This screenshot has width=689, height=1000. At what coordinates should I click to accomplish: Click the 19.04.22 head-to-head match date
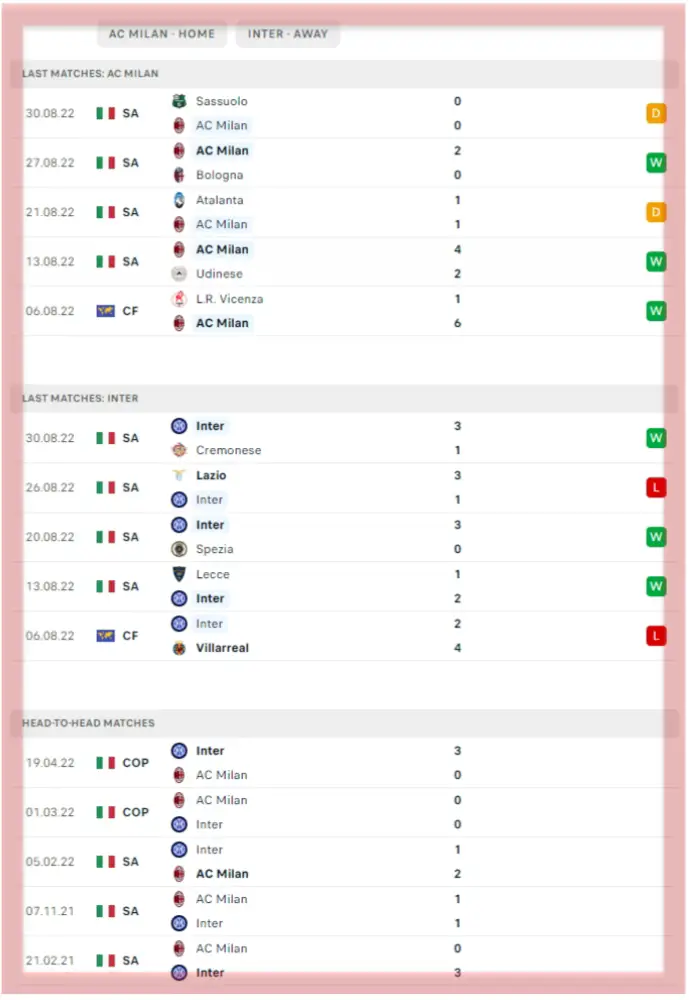pos(50,763)
